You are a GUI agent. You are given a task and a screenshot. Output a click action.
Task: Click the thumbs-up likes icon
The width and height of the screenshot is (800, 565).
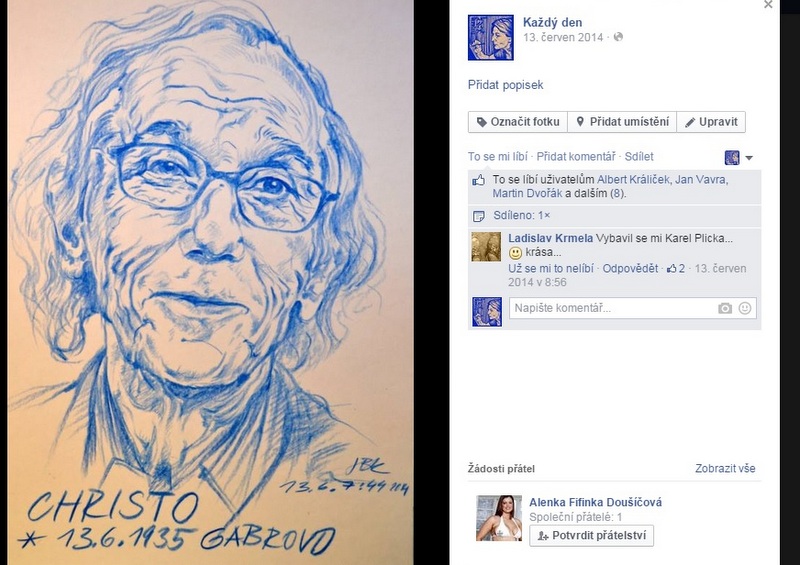478,180
